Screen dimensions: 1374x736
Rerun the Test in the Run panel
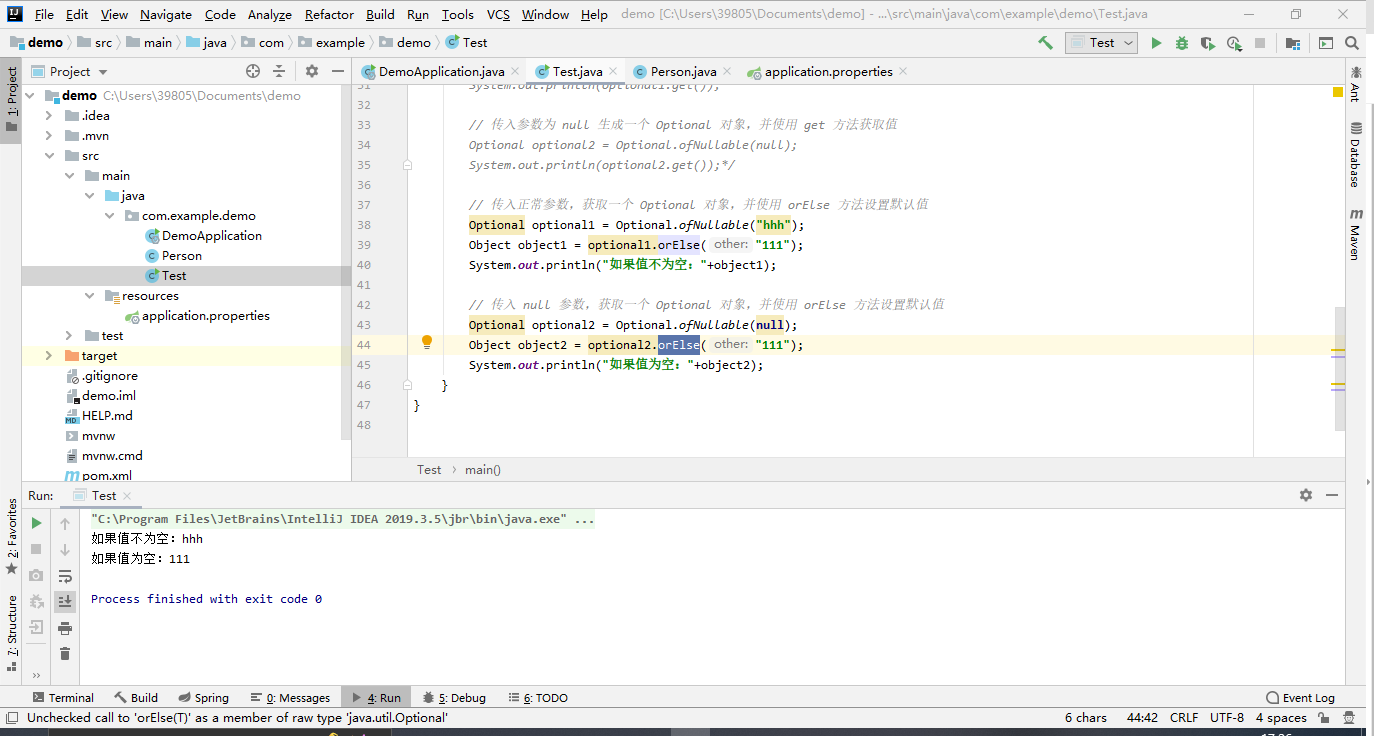35,522
